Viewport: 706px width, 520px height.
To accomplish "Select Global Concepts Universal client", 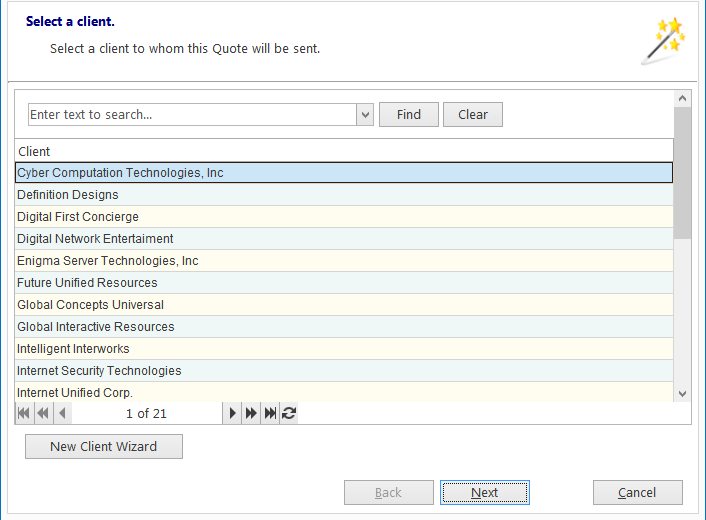I will coord(344,305).
